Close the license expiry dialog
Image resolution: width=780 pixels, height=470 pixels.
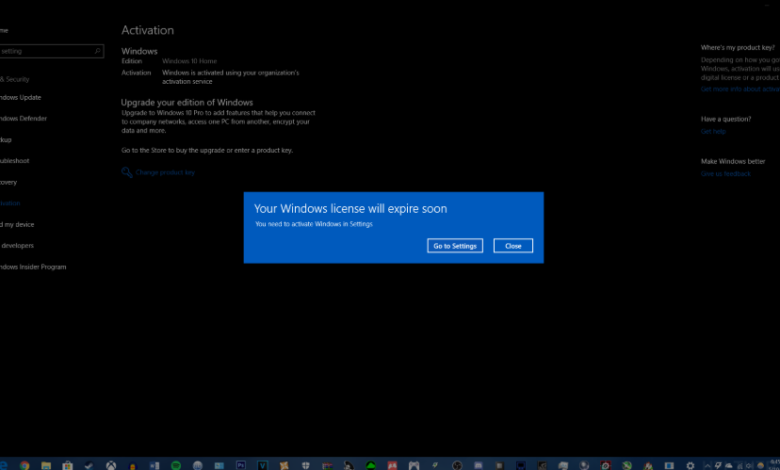tap(513, 246)
